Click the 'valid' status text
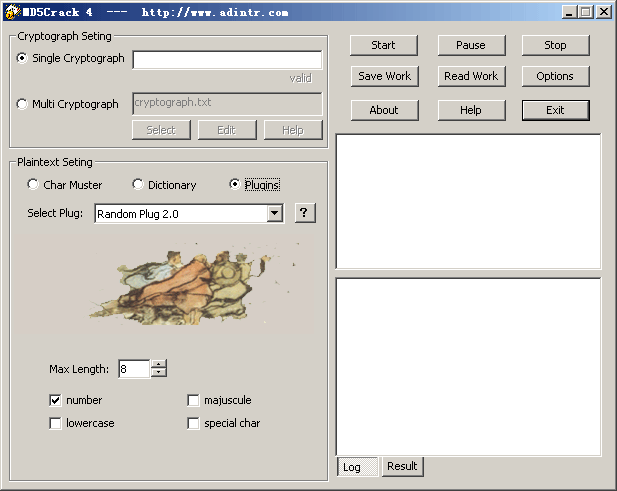This screenshot has width=617, height=491. (x=301, y=78)
